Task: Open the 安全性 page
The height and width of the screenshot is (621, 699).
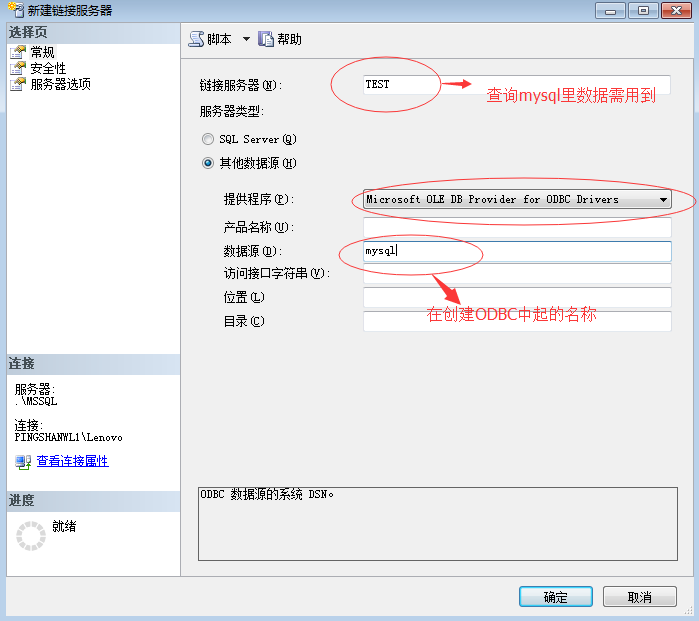Action: [x=48, y=68]
